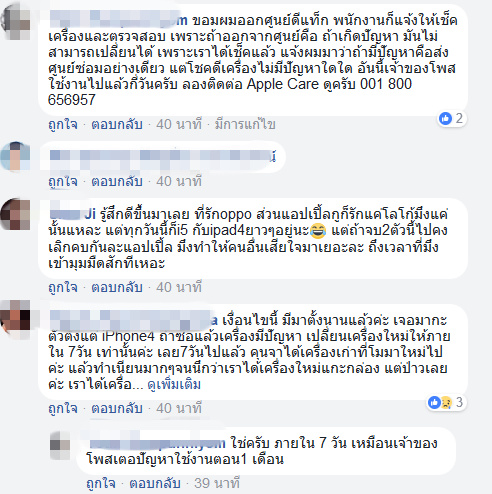Like the iPhone4 conditions comment
This screenshot has height=494, width=492.
pyautogui.click(x=63, y=408)
